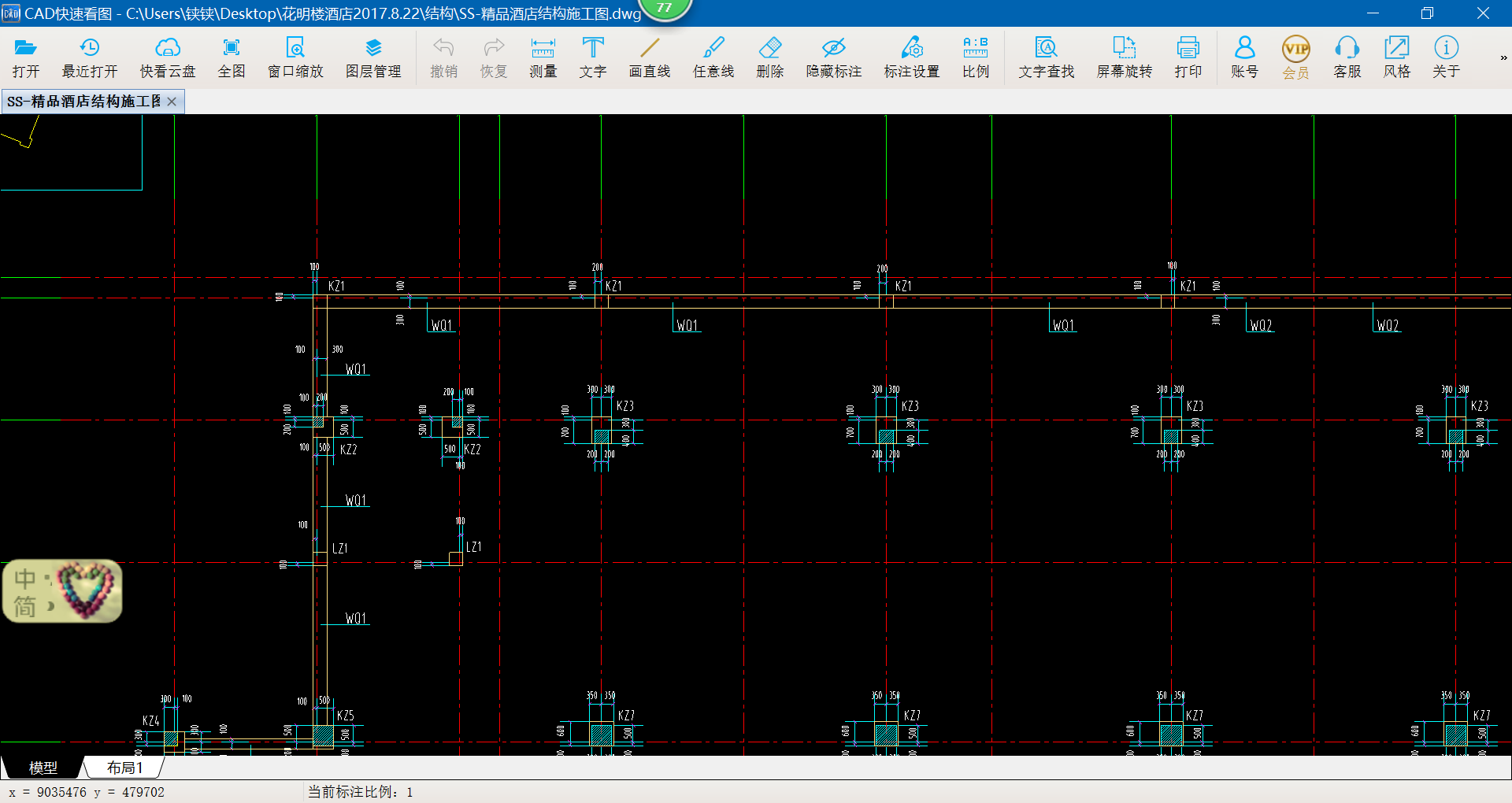This screenshot has height=803, width=1512.
Task: Open the VIP 会员 membership icon
Action: tap(1295, 58)
